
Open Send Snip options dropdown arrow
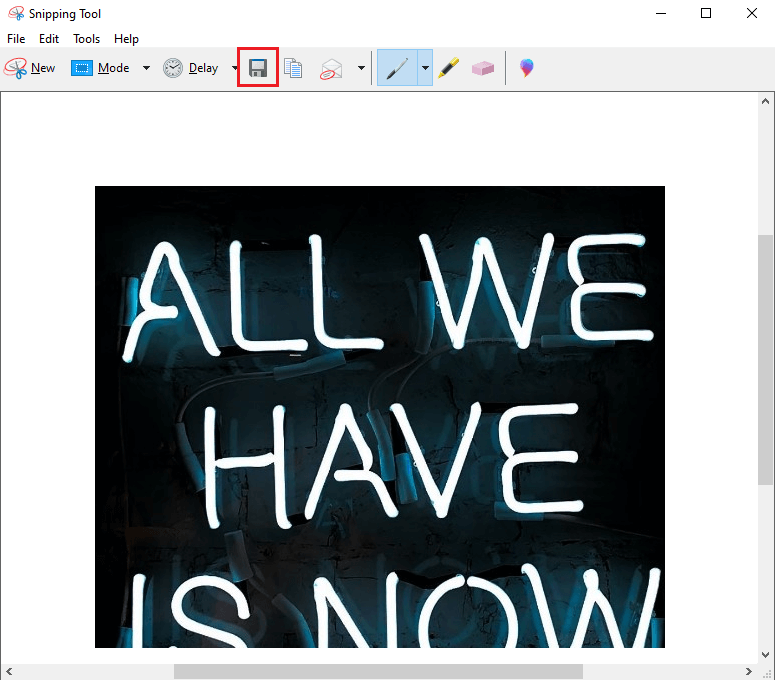361,68
